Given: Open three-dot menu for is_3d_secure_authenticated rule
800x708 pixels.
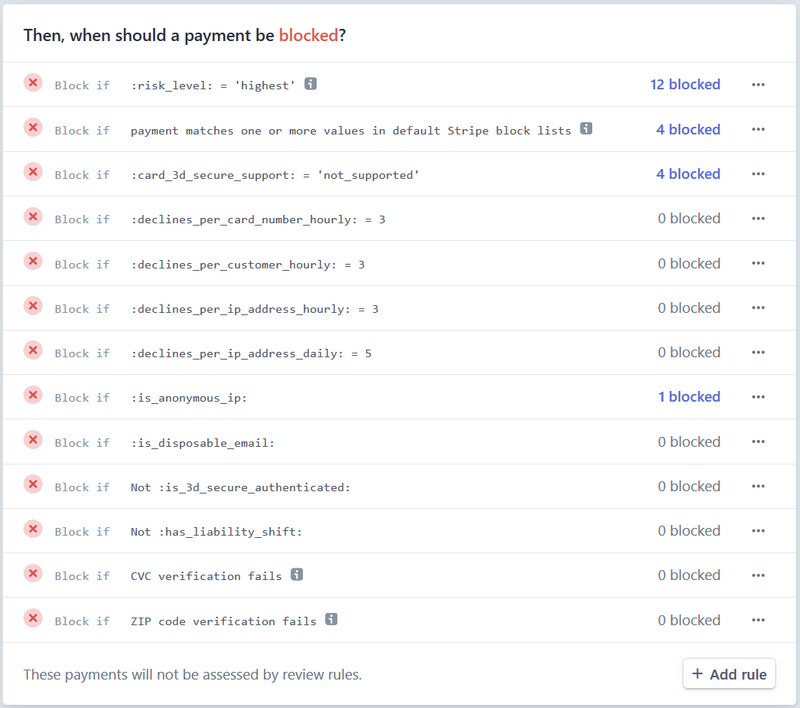Looking at the screenshot, I should [x=758, y=486].
